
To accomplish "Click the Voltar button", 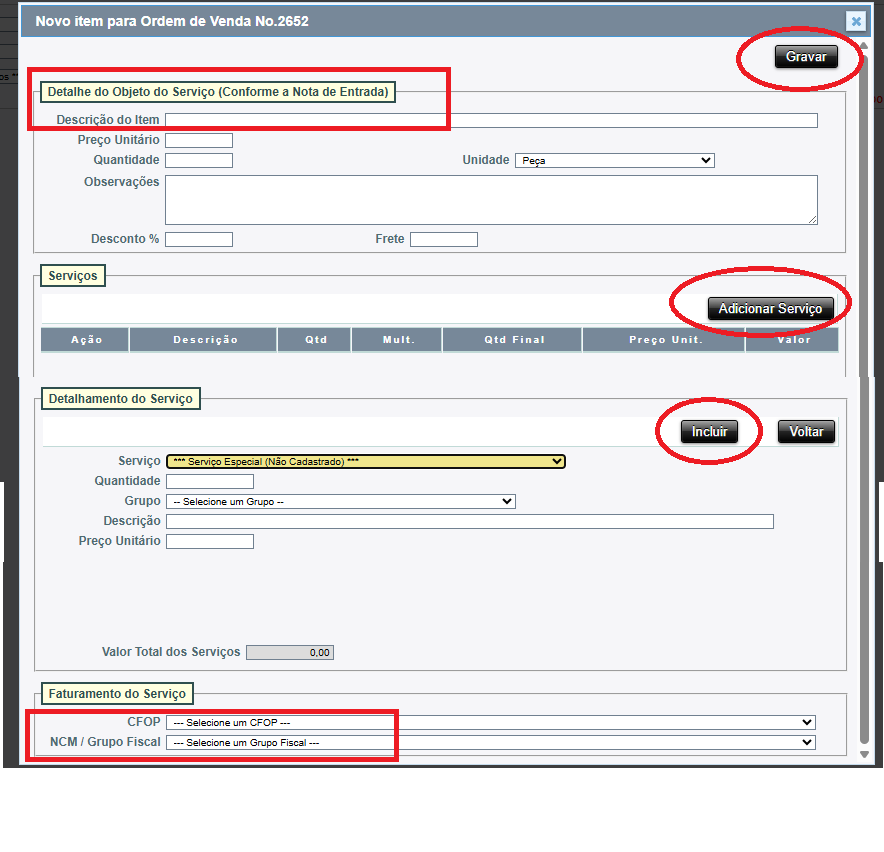I will [x=806, y=432].
